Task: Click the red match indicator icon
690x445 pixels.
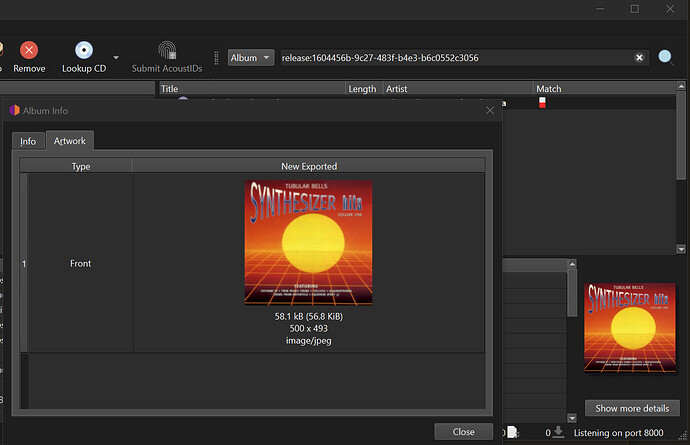Action: point(542,103)
